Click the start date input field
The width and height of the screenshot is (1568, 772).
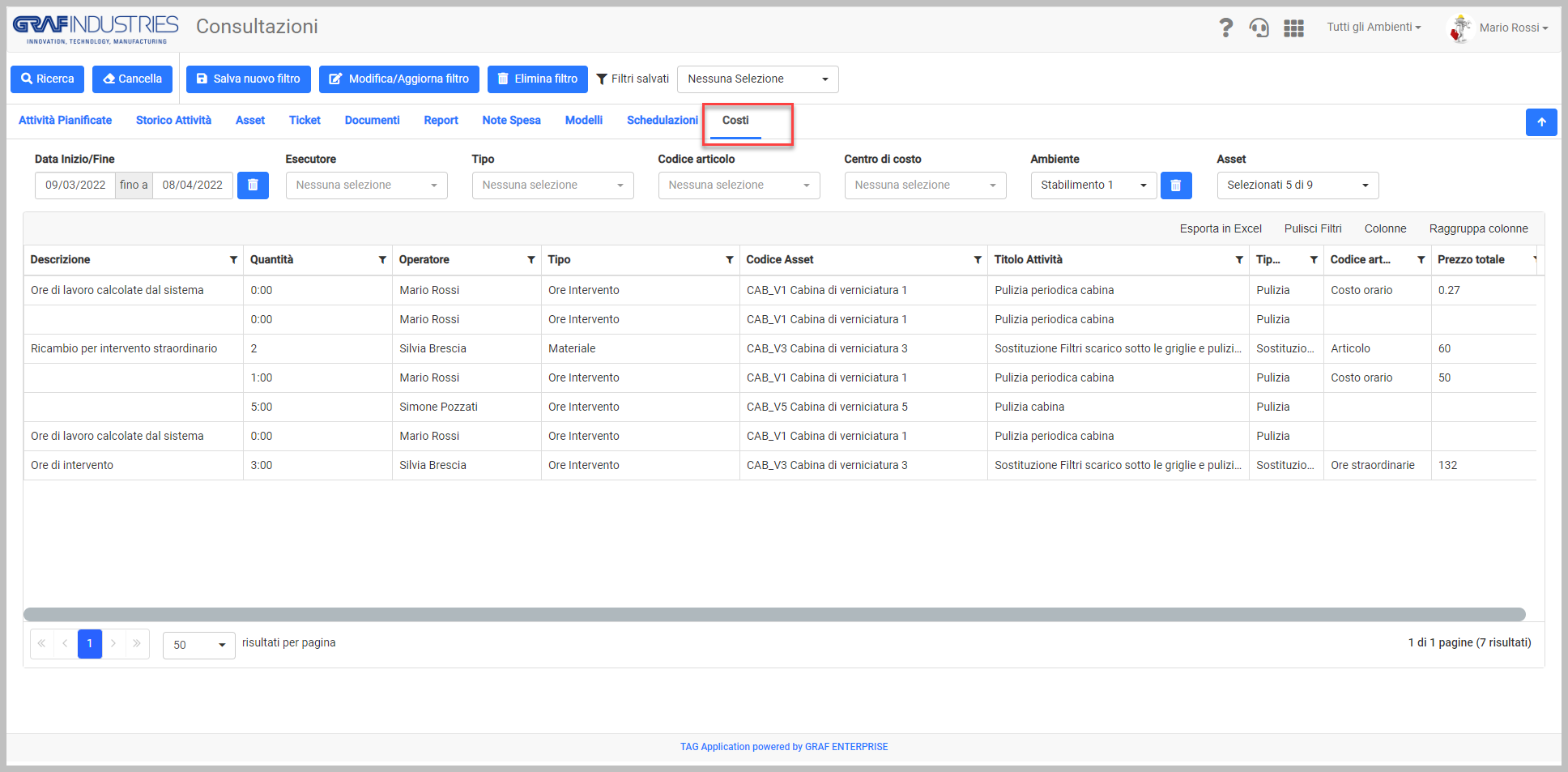point(75,186)
